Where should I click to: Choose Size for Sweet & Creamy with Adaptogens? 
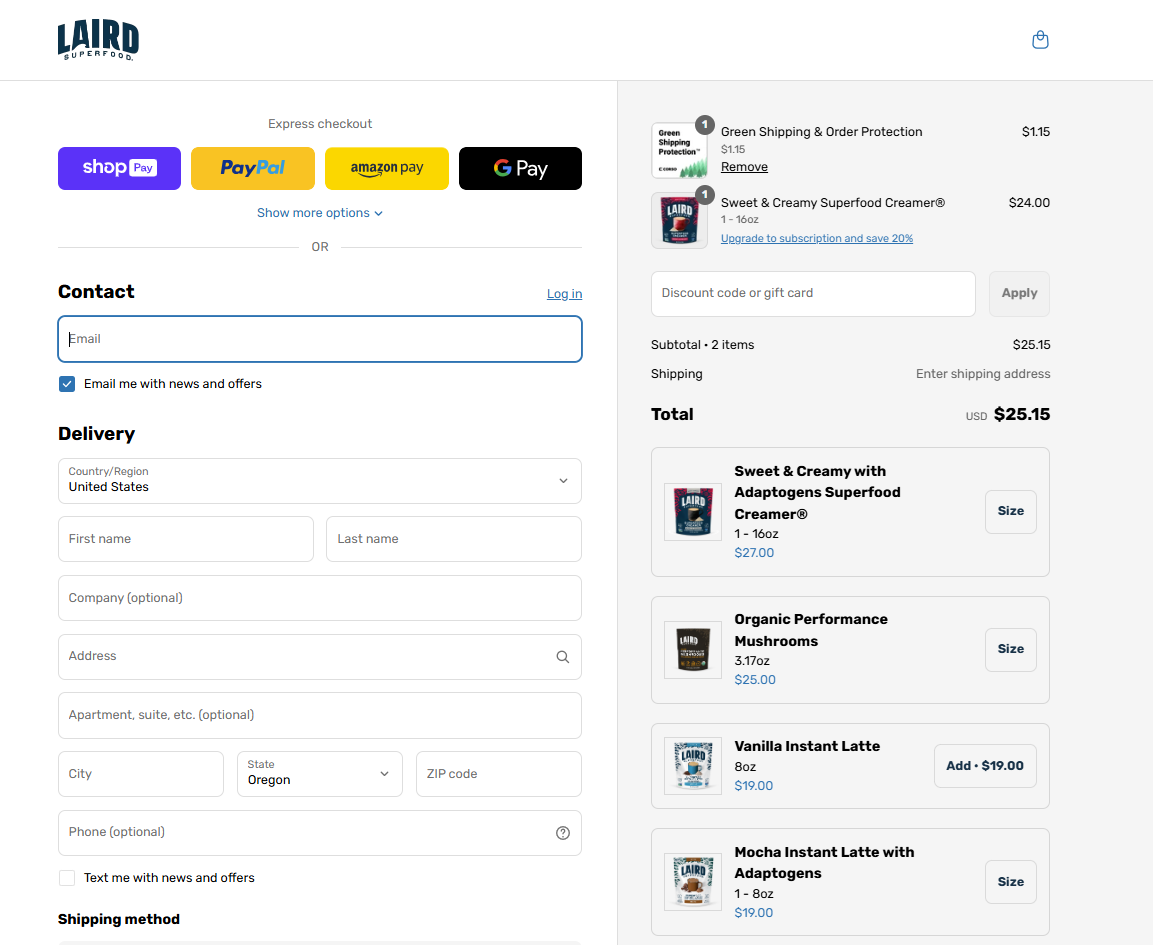click(x=1010, y=511)
